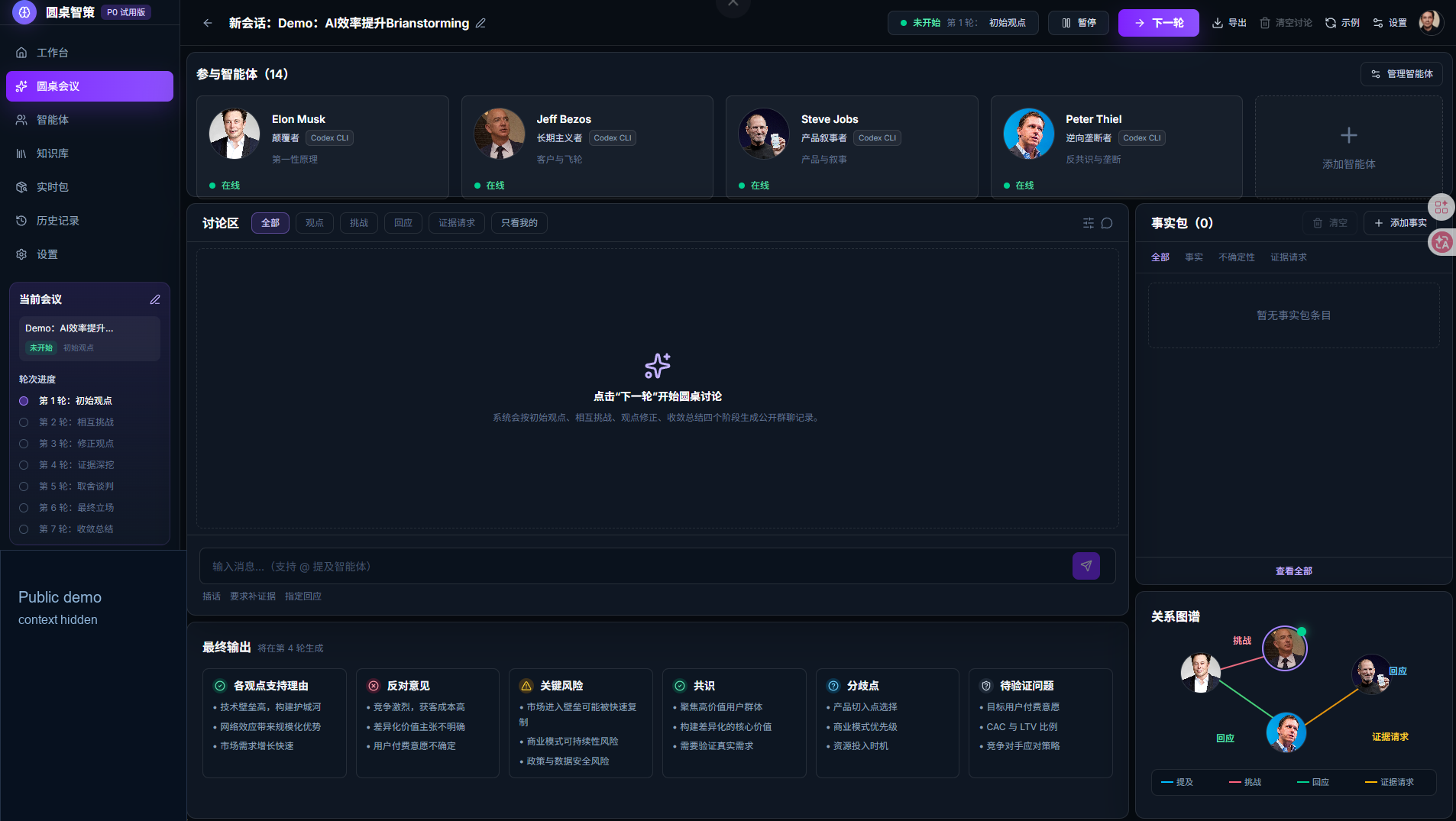Click the edit icon in 当前会议 panel
The image size is (1456, 821).
point(155,299)
